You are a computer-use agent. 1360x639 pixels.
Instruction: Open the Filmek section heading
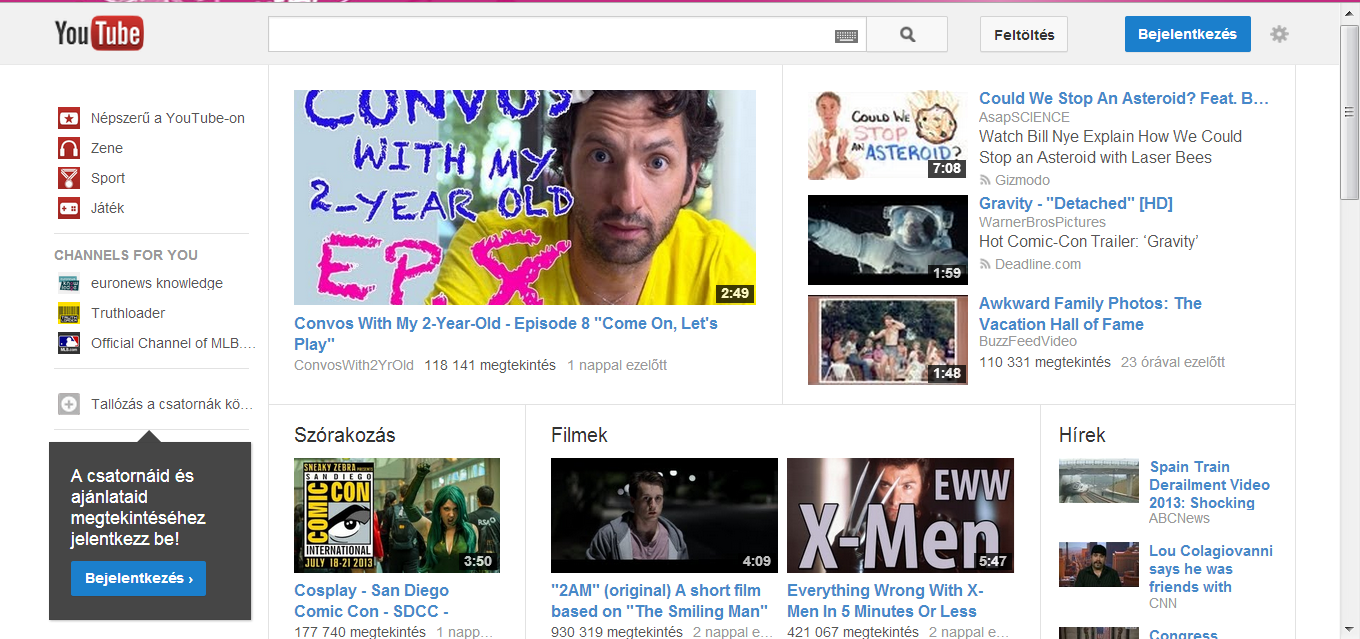tap(579, 435)
